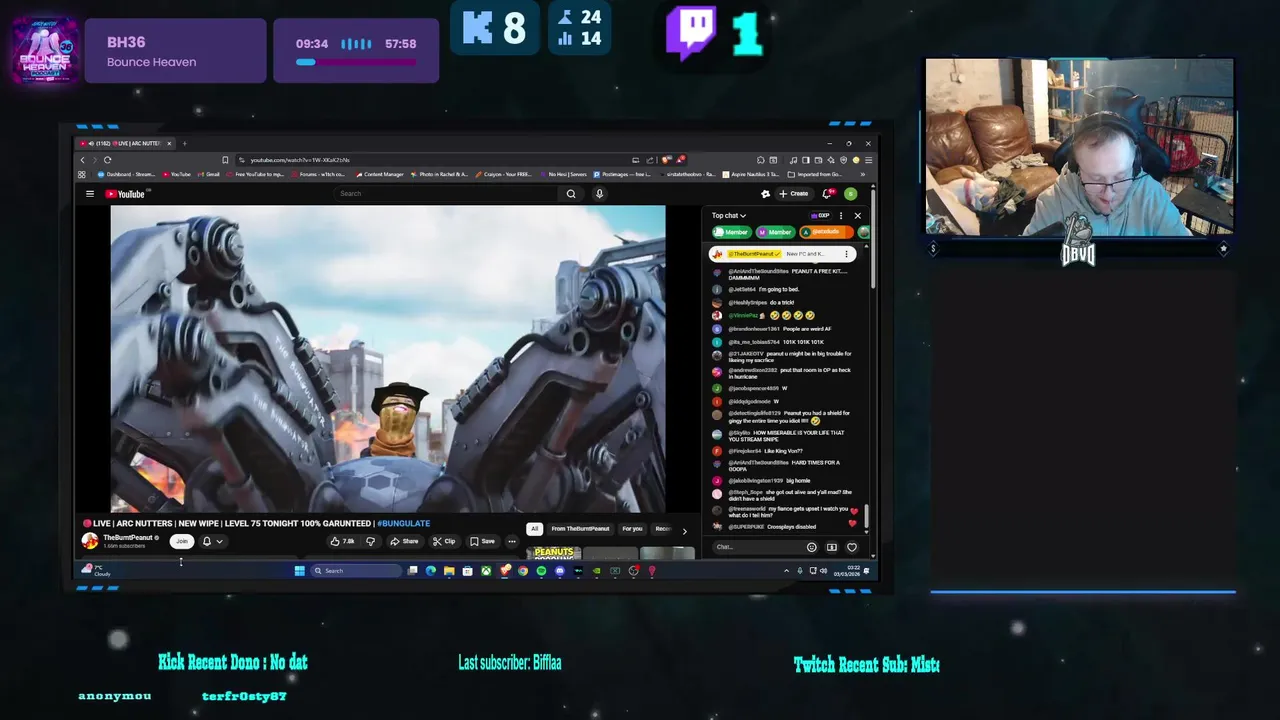Select the All filter chip
1280x720 pixels.
[x=535, y=529]
